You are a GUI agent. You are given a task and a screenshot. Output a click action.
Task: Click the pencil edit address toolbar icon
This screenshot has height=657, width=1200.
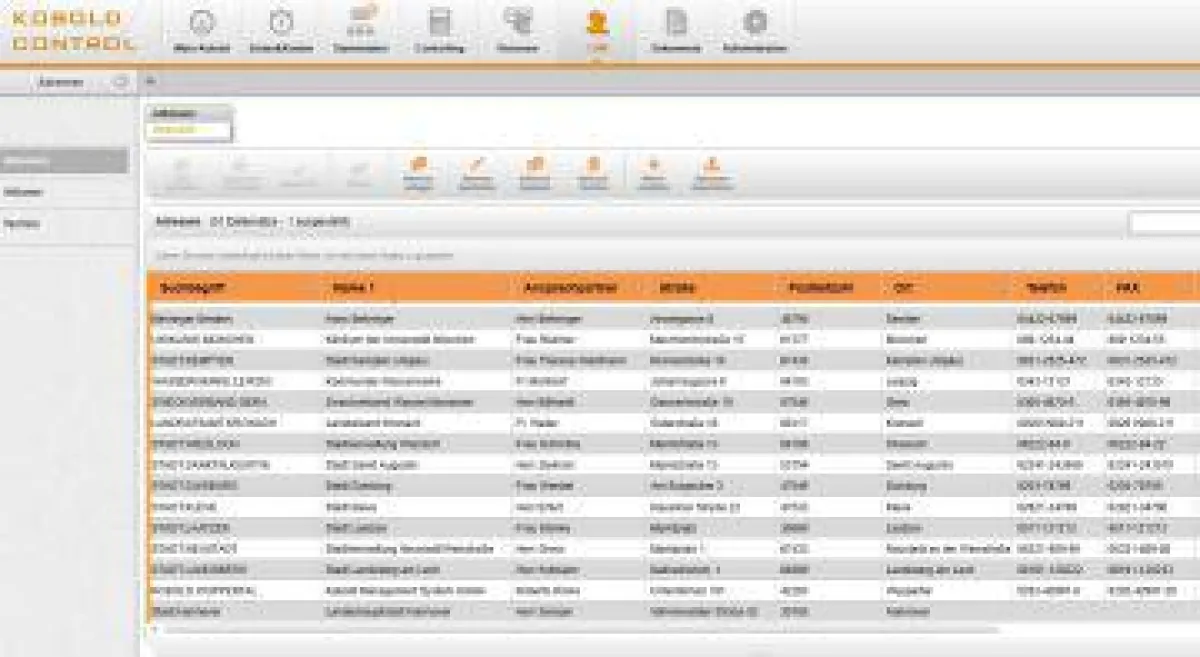[x=477, y=172]
